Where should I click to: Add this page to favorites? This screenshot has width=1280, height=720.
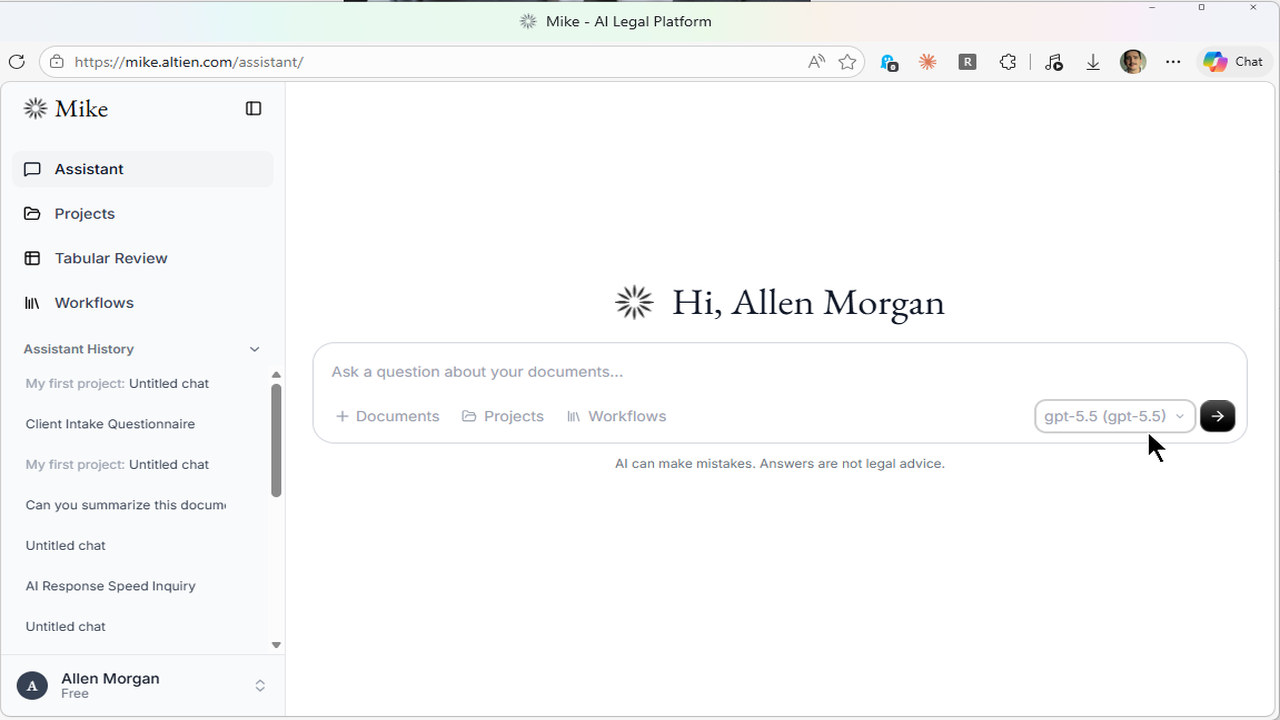click(x=848, y=62)
